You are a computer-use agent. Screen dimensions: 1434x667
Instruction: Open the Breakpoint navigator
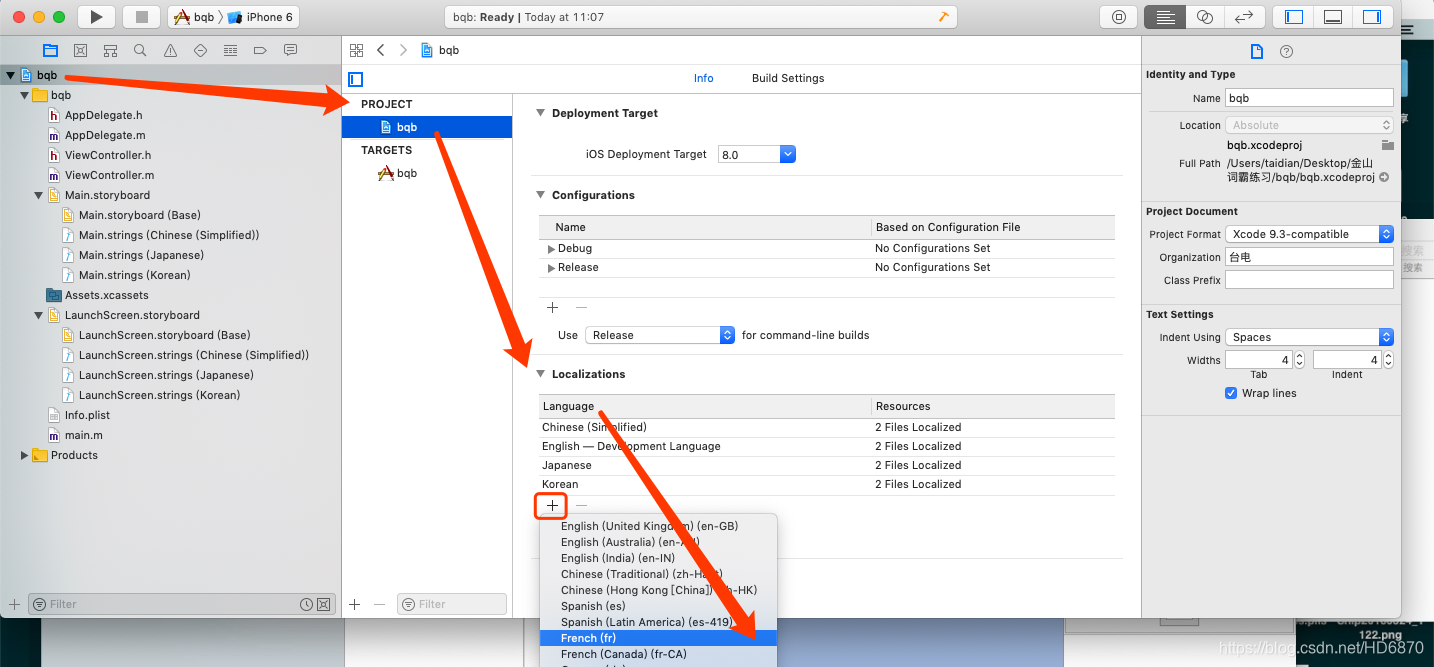(x=260, y=50)
